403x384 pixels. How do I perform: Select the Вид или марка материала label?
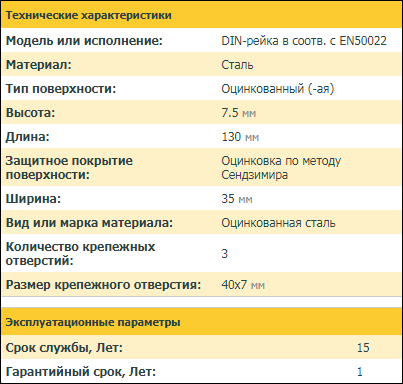pos(89,223)
